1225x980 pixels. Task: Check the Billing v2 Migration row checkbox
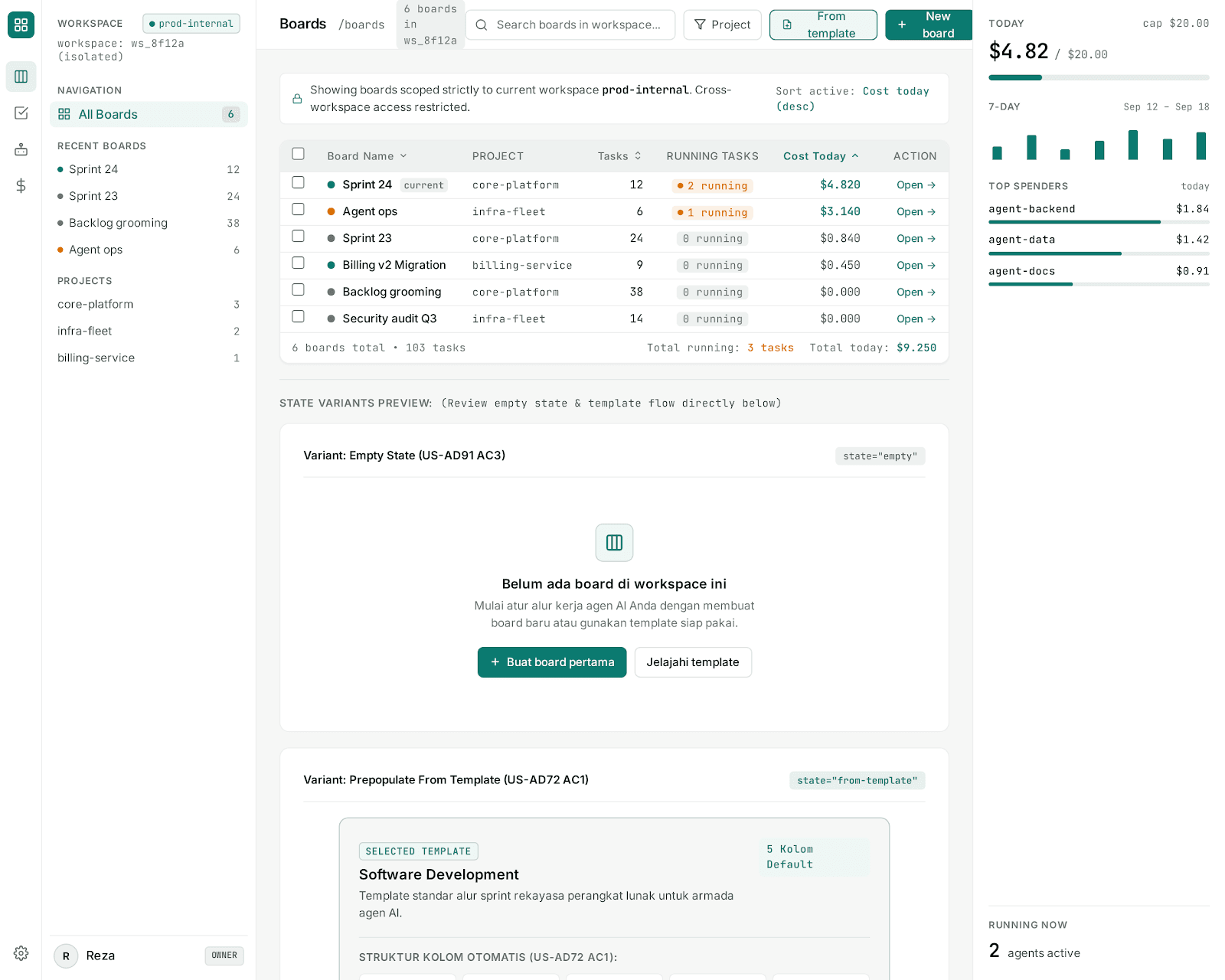[299, 263]
